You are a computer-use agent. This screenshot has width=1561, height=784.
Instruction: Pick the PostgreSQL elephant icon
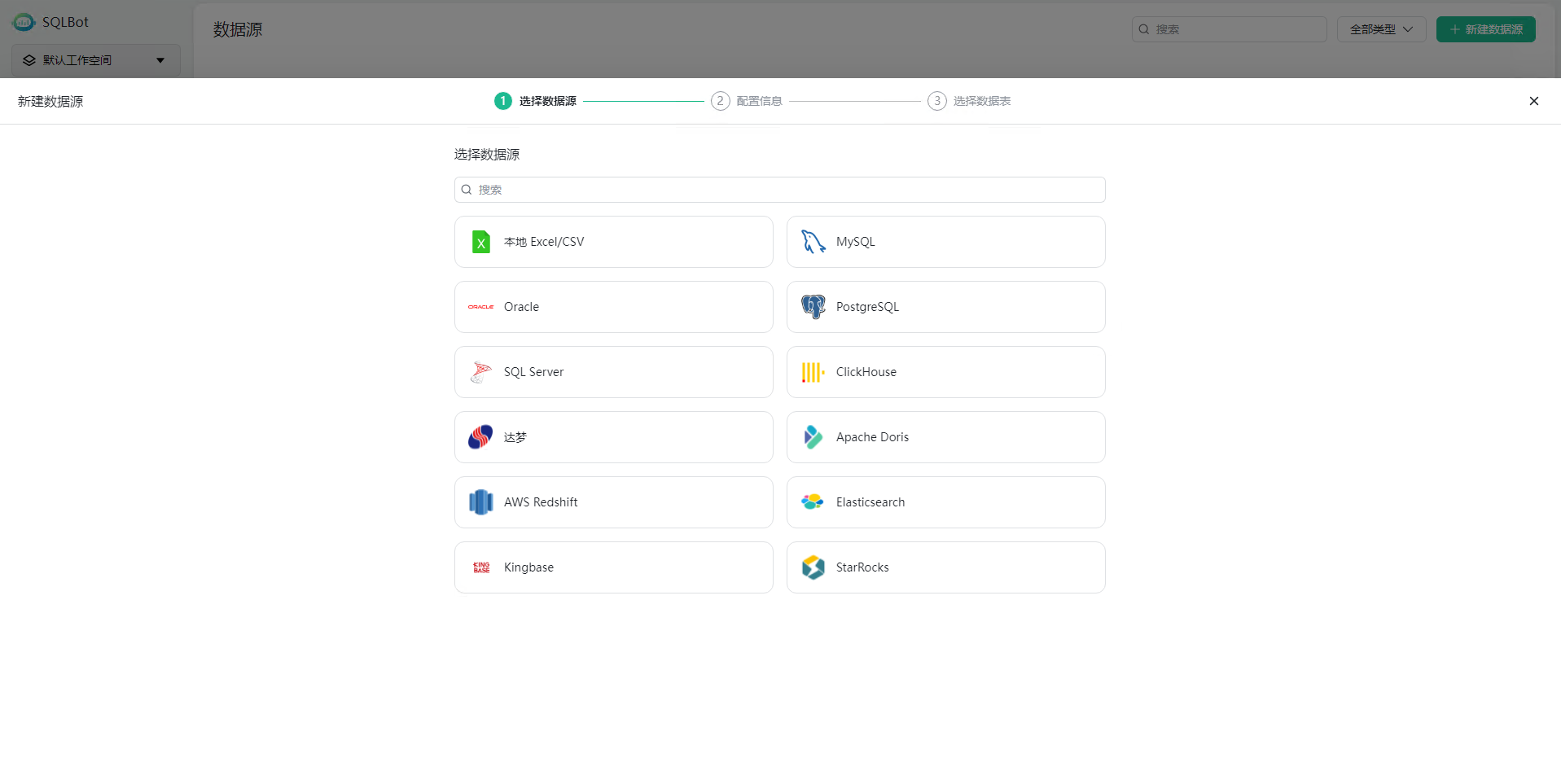813,307
